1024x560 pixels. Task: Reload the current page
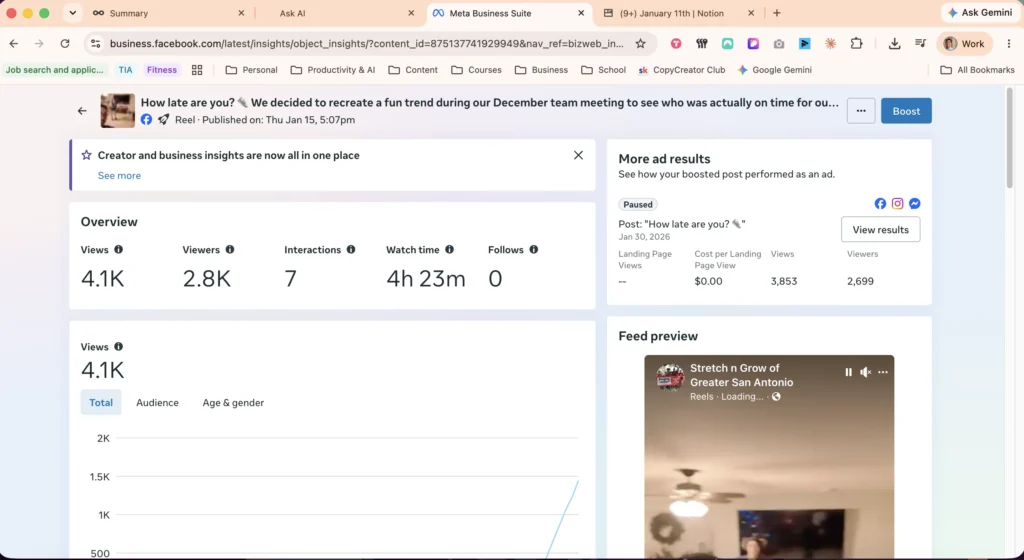pyautogui.click(x=65, y=44)
